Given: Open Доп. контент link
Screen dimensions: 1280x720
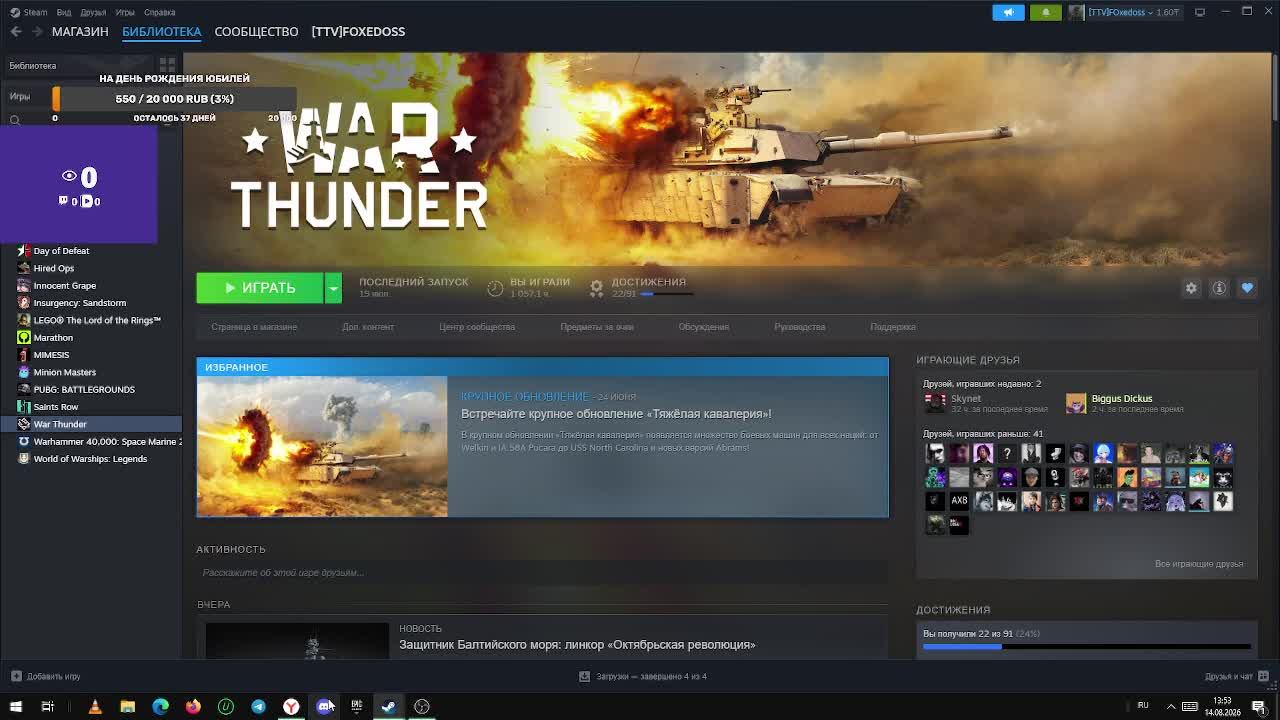Looking at the screenshot, I should 368,327.
